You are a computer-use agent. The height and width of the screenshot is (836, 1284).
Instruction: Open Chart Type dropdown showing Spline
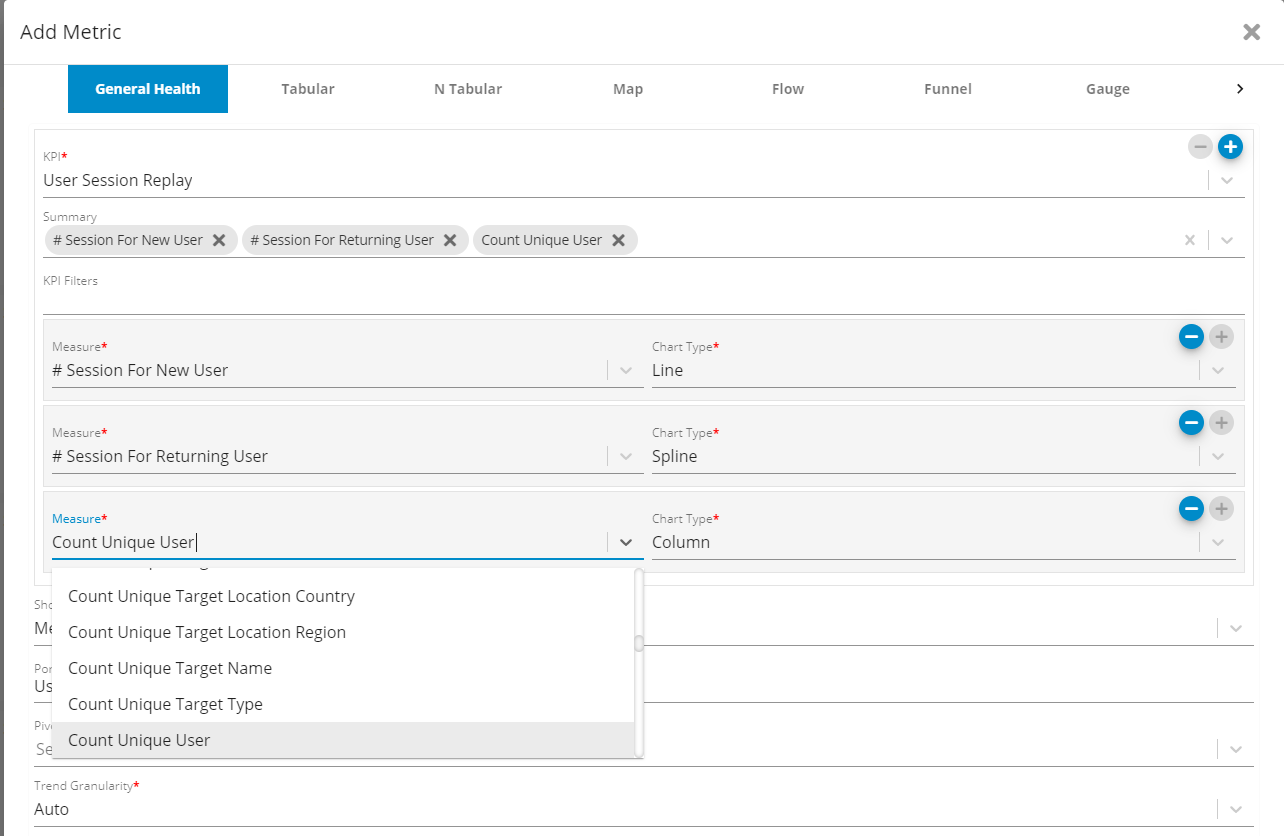coord(1217,456)
